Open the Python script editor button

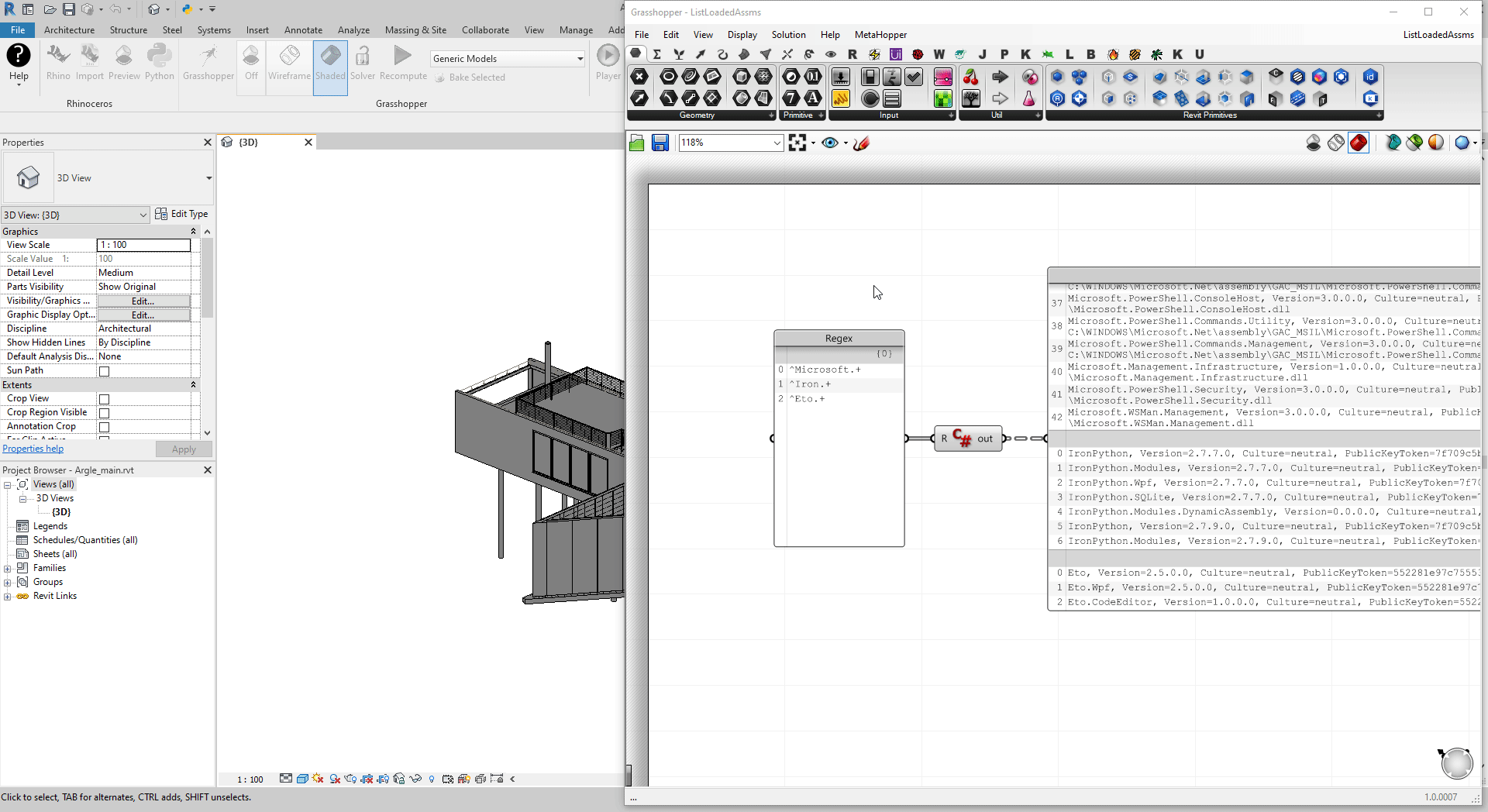coord(159,62)
